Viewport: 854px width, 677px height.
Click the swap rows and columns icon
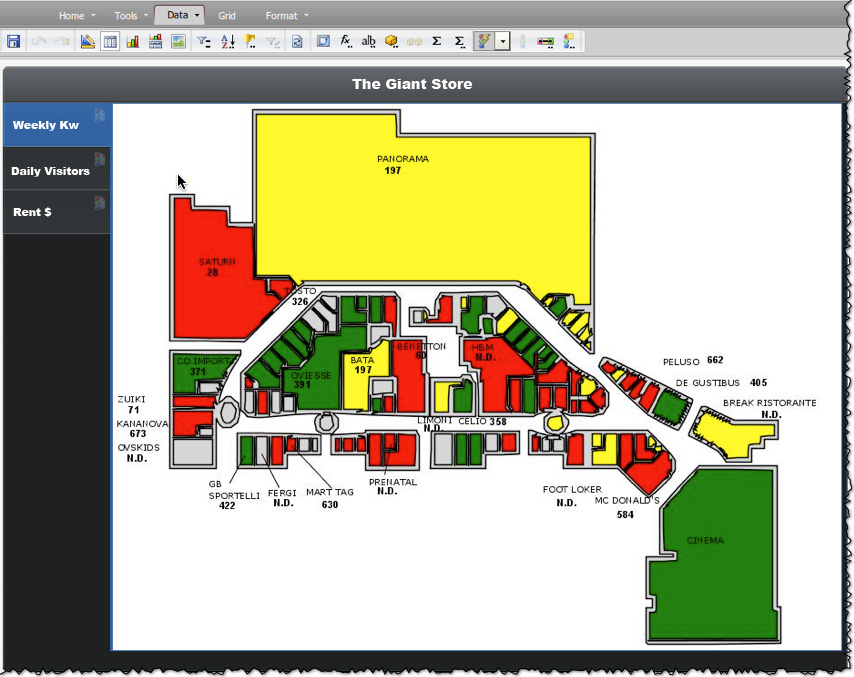click(x=323, y=41)
